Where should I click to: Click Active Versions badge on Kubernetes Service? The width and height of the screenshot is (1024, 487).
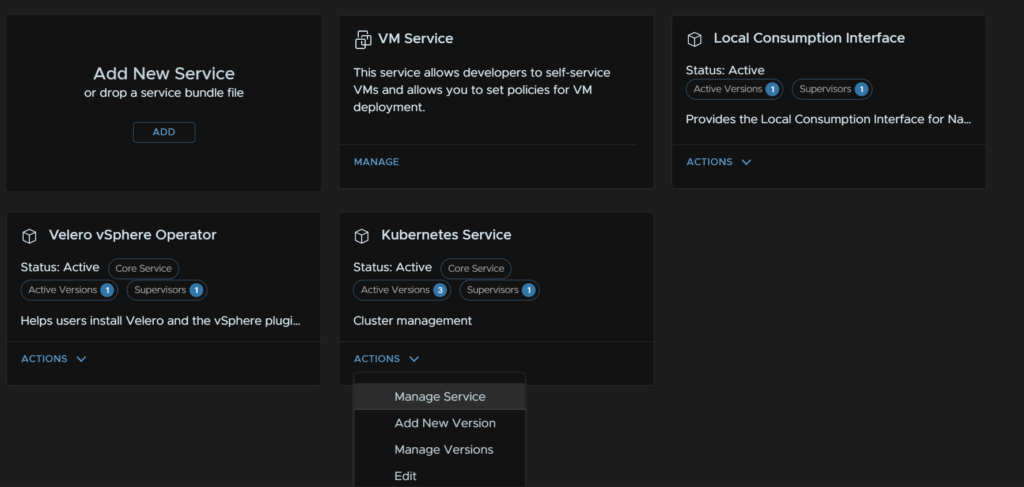tap(402, 290)
